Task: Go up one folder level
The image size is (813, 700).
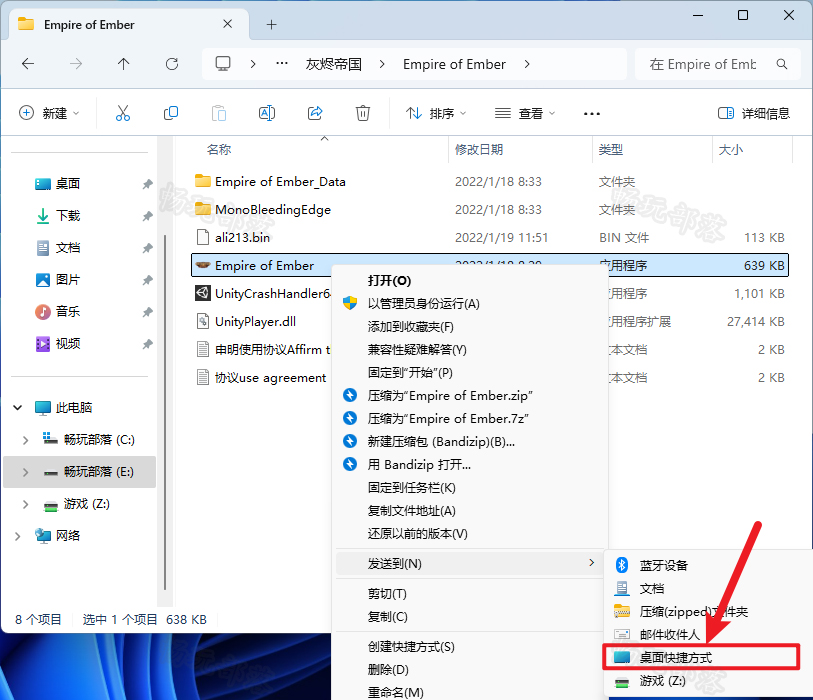Action: [x=123, y=64]
